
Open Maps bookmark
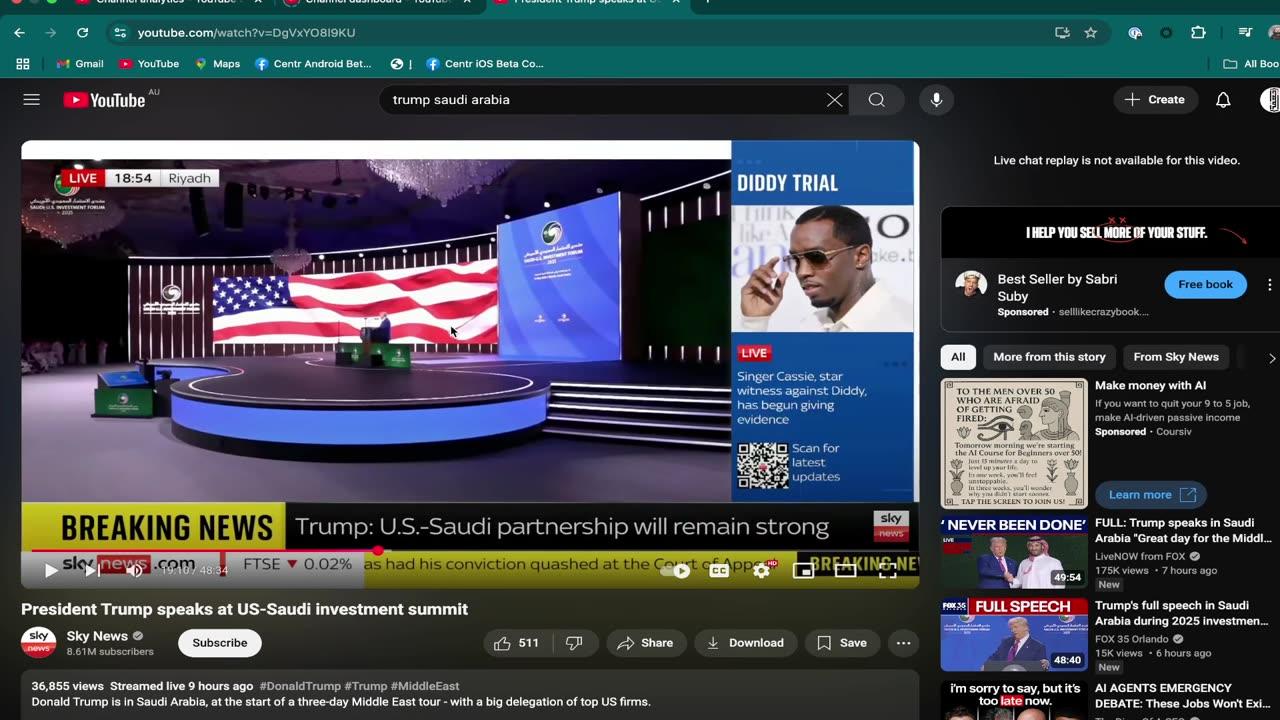217,64
